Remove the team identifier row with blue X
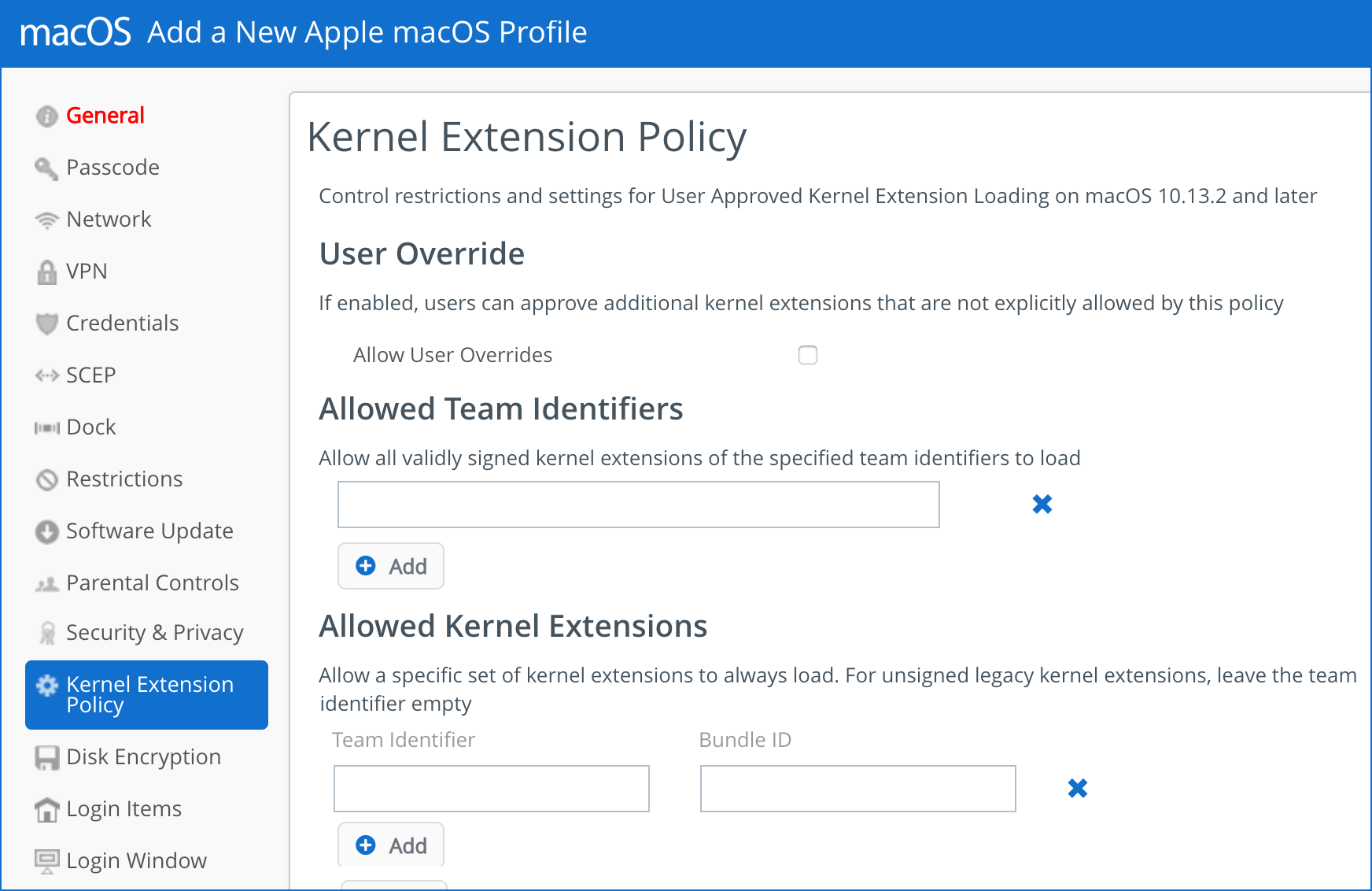Image resolution: width=1372 pixels, height=891 pixels. click(1042, 504)
